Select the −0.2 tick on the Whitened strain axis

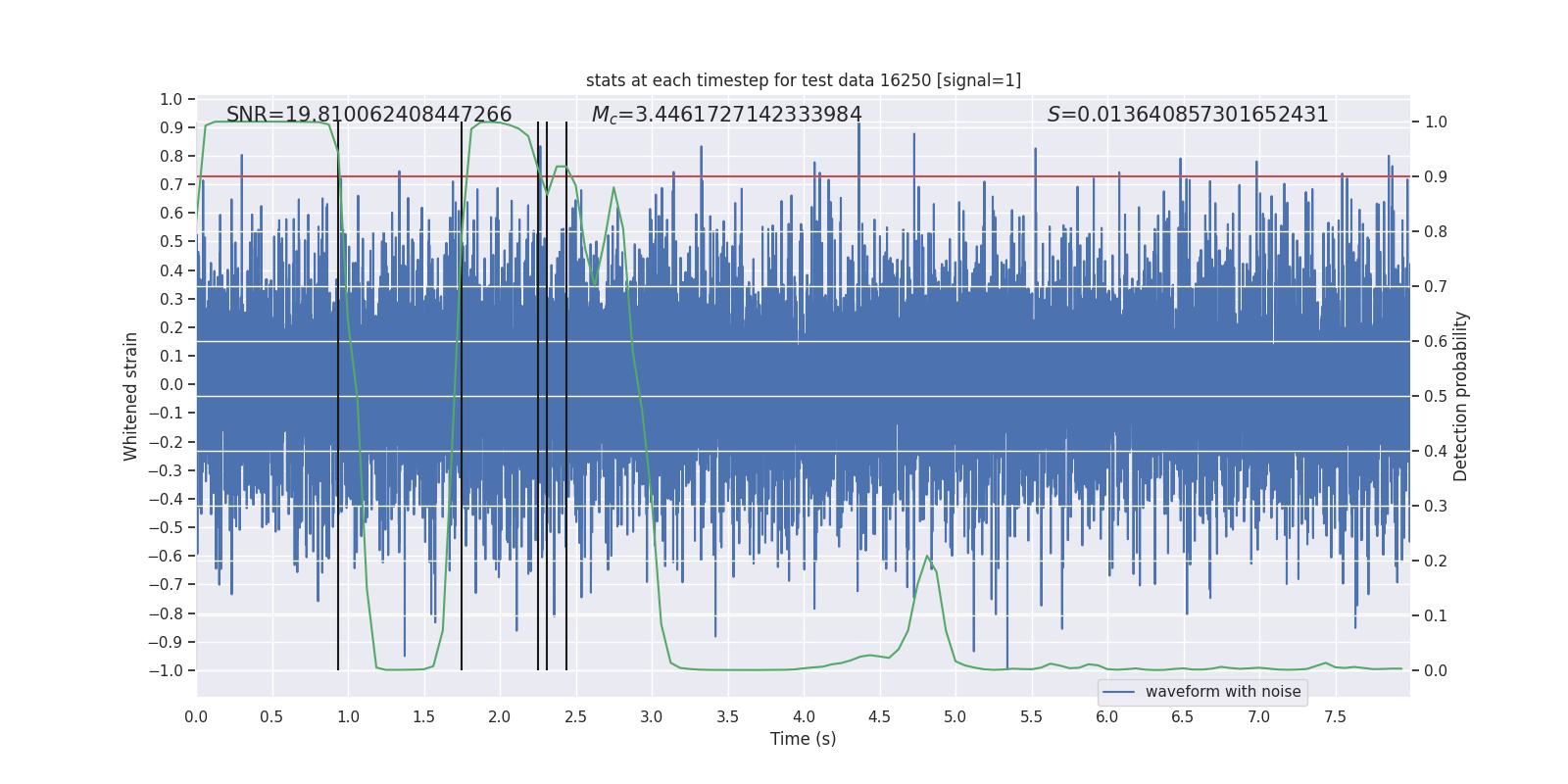[x=166, y=442]
